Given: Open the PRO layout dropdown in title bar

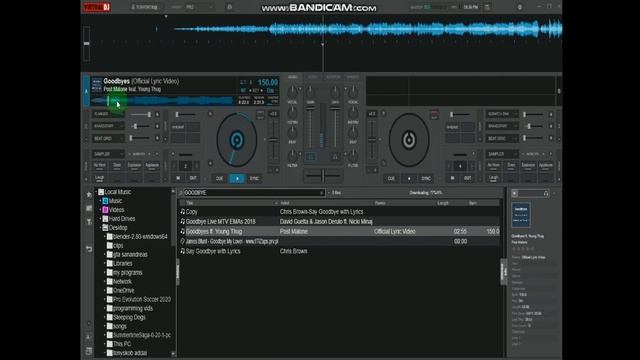Looking at the screenshot, I should point(199,7).
